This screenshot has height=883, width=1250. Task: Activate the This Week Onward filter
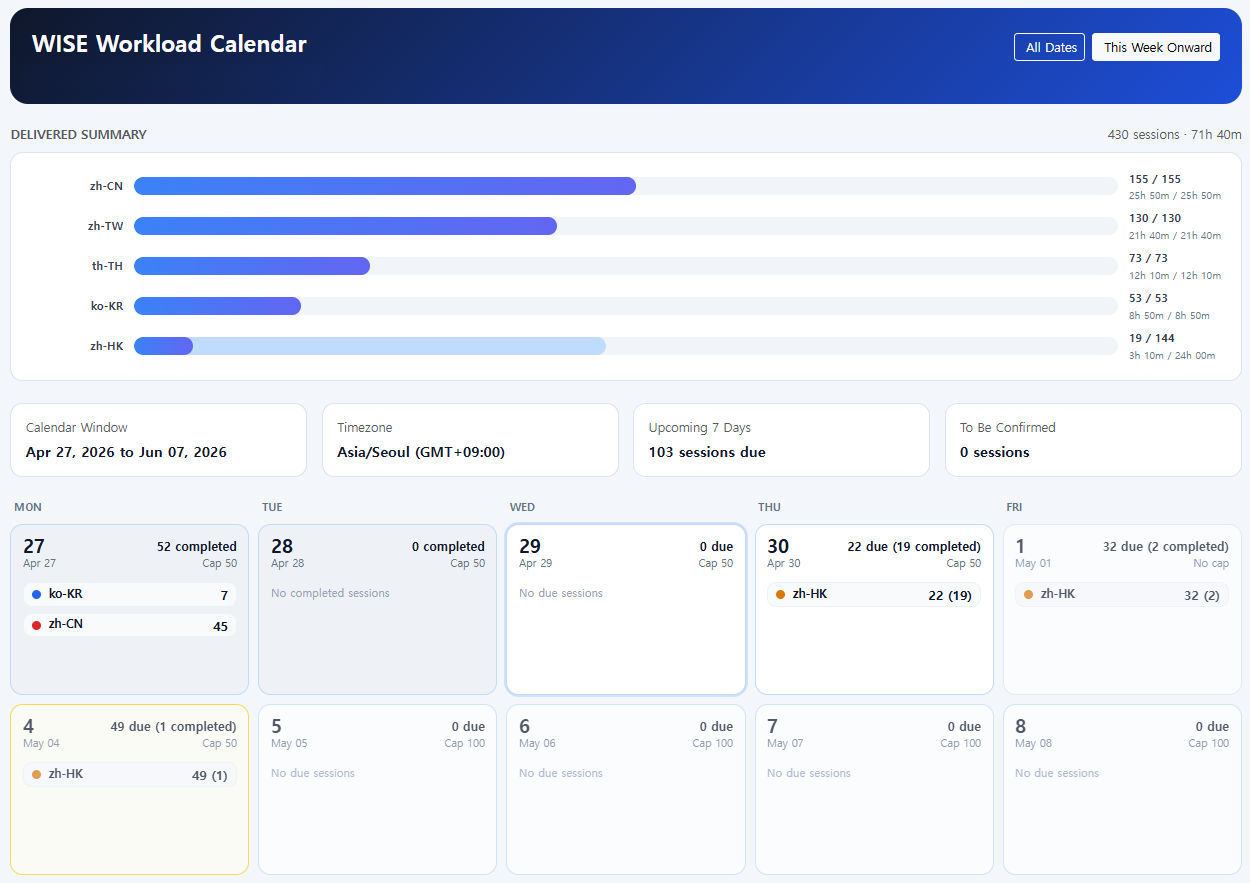click(1157, 47)
